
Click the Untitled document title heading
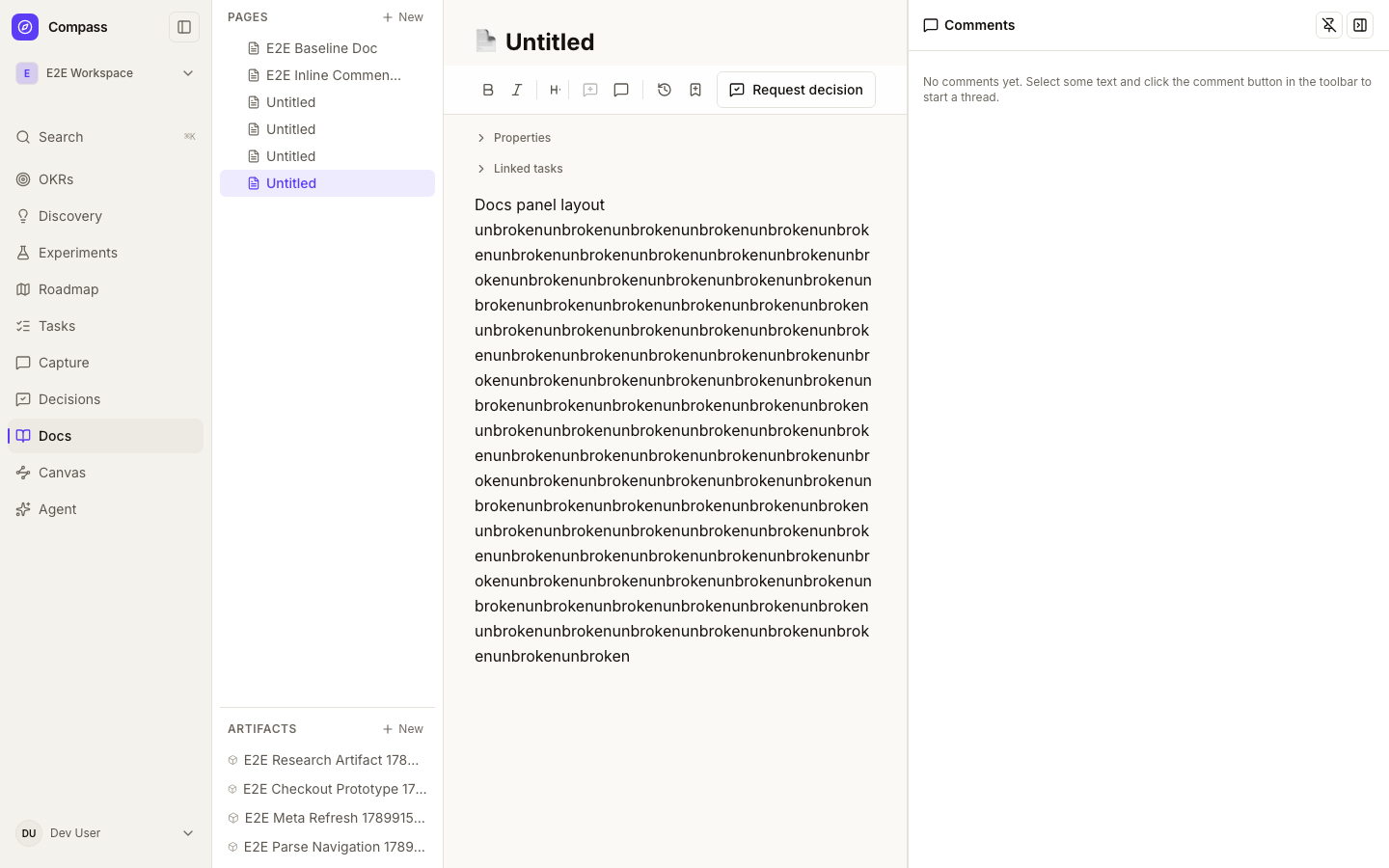(x=550, y=41)
